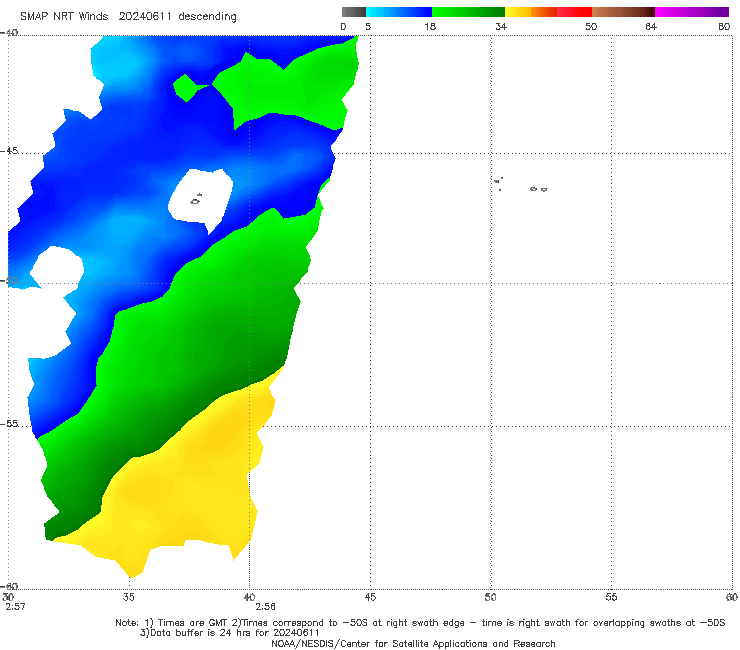Click the "Data buffer is 24 hrs" note line
This screenshot has width=740, height=650.
[x=230, y=633]
